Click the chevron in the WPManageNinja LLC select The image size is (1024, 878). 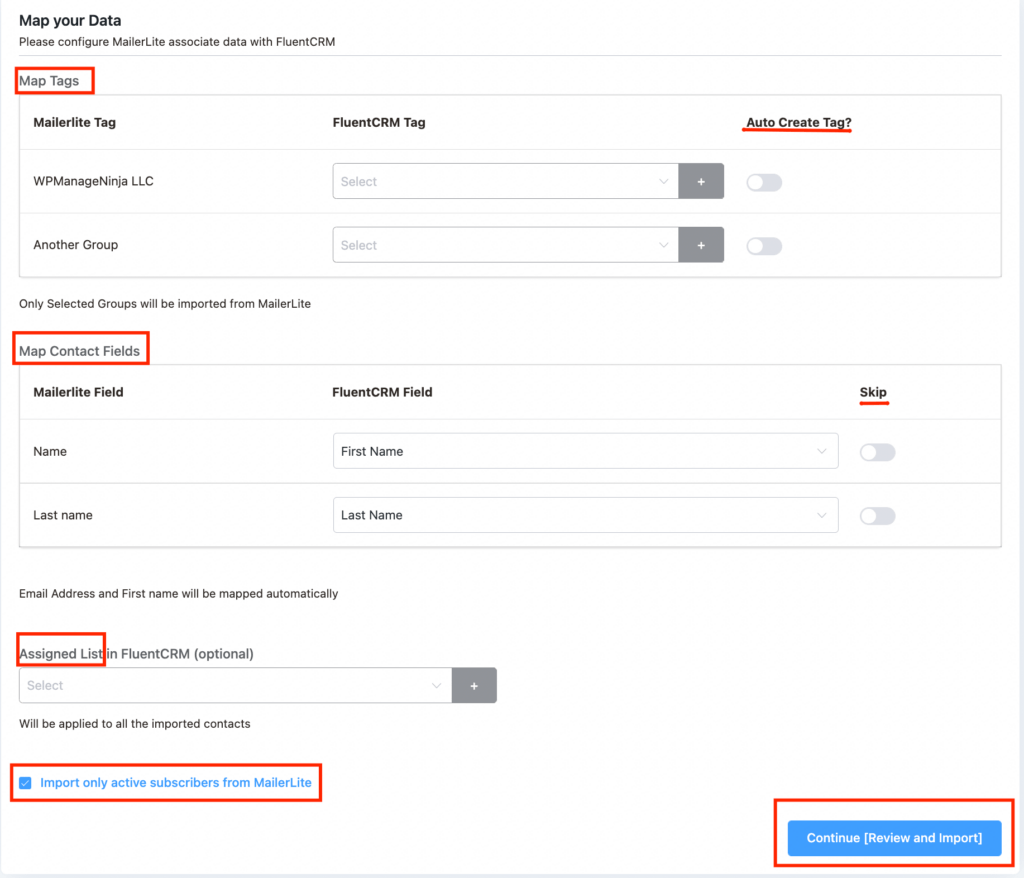(x=663, y=181)
